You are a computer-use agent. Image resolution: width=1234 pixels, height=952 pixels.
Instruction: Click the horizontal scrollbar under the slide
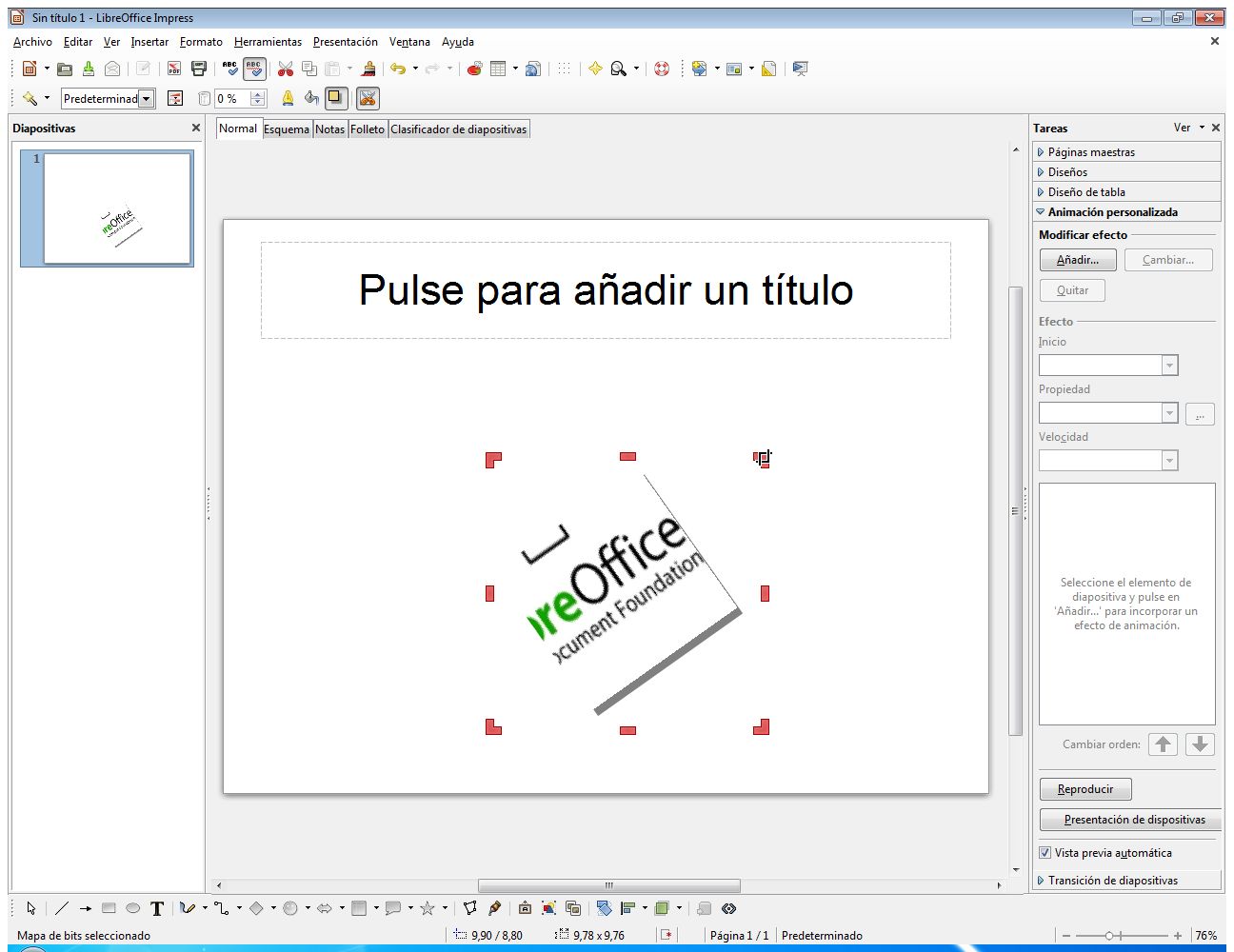608,885
